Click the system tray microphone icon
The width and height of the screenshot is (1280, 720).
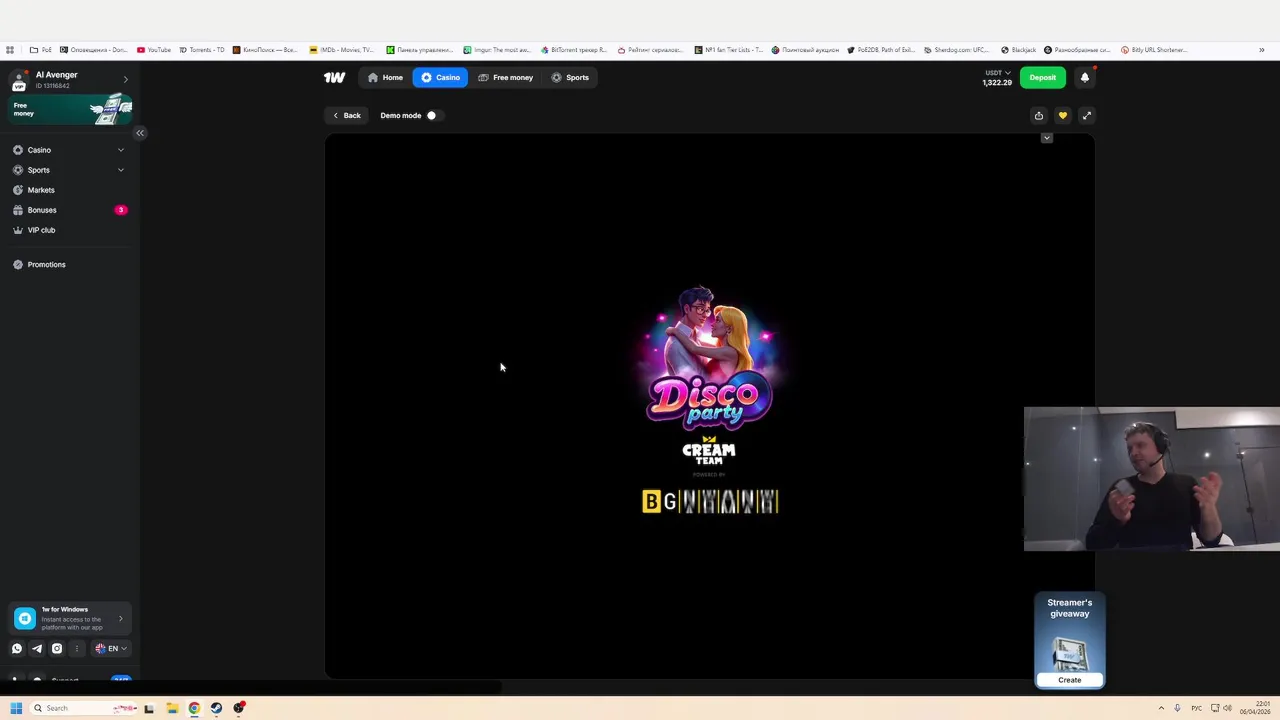pyautogui.click(x=1177, y=708)
